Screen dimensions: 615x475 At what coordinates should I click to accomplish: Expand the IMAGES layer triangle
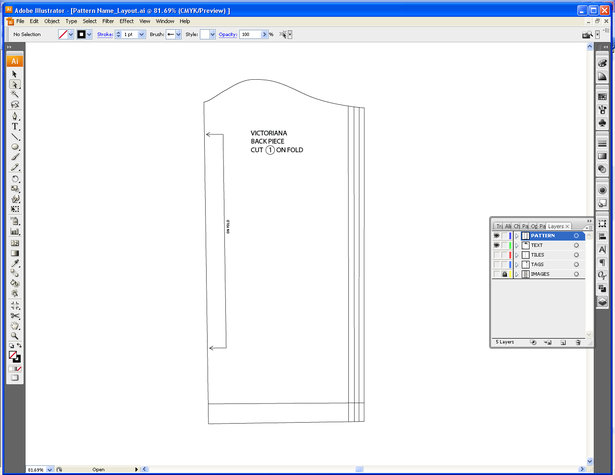[x=517, y=274]
